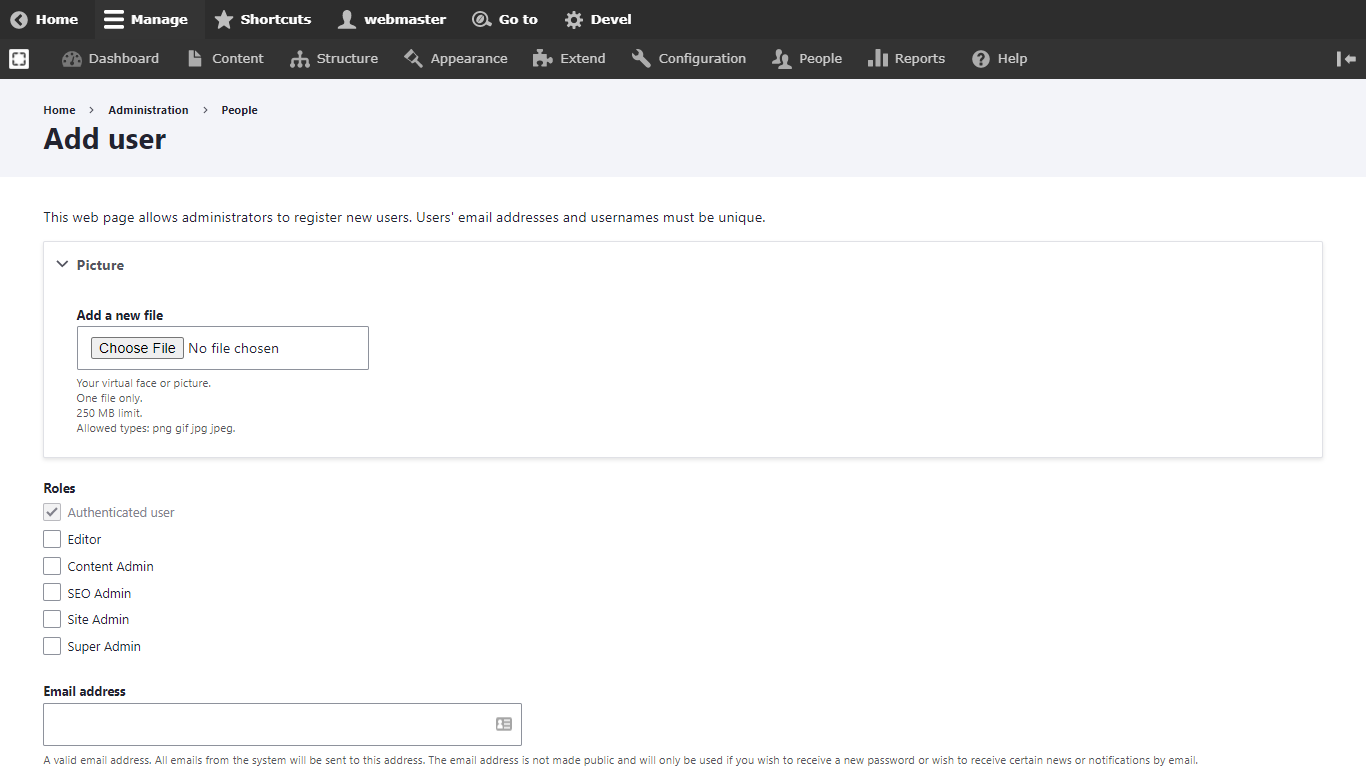Click the Devel gear icon

tap(573, 19)
